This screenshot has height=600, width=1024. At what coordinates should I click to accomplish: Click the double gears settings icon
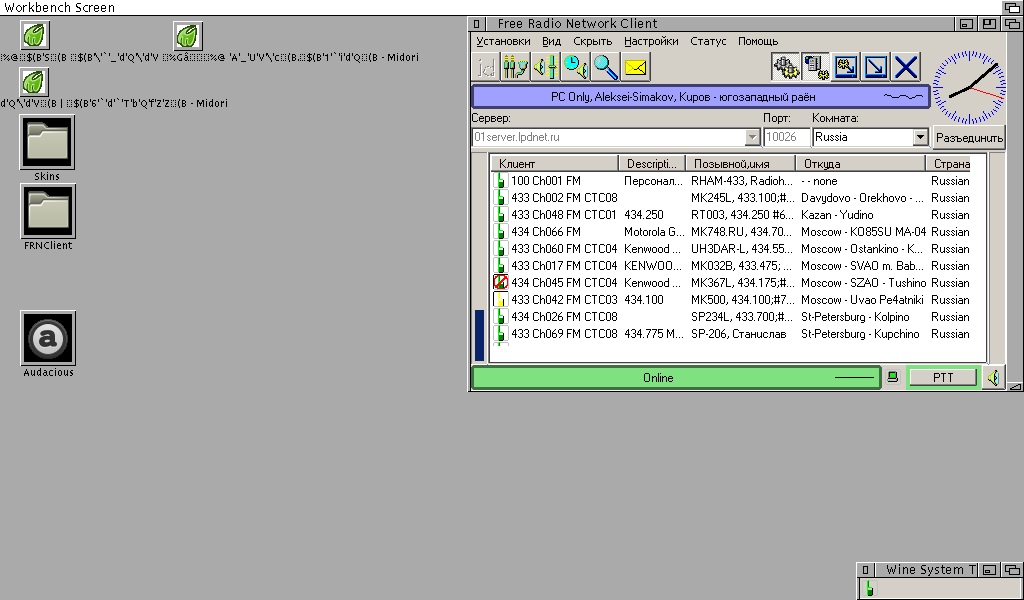[786, 67]
